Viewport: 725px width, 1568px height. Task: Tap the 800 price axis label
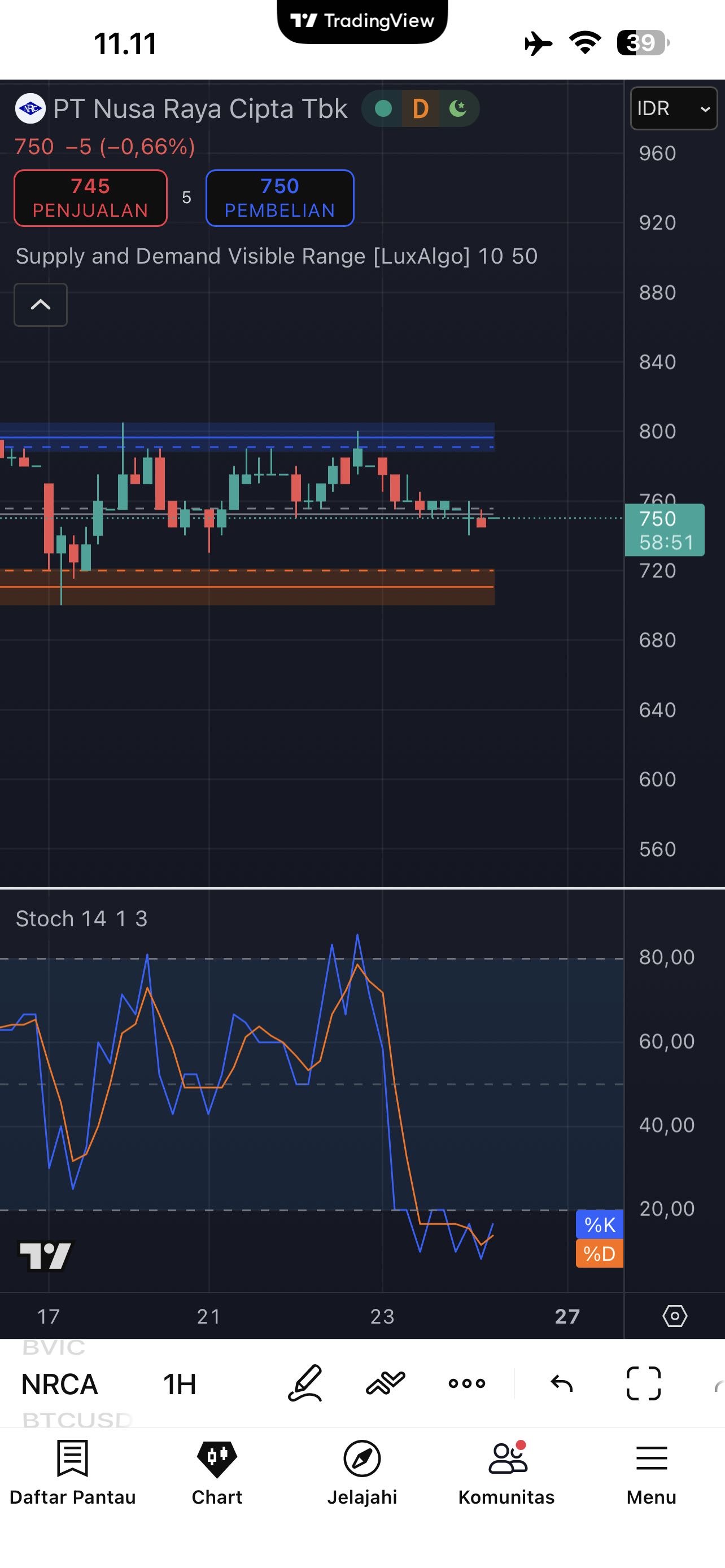(x=657, y=432)
